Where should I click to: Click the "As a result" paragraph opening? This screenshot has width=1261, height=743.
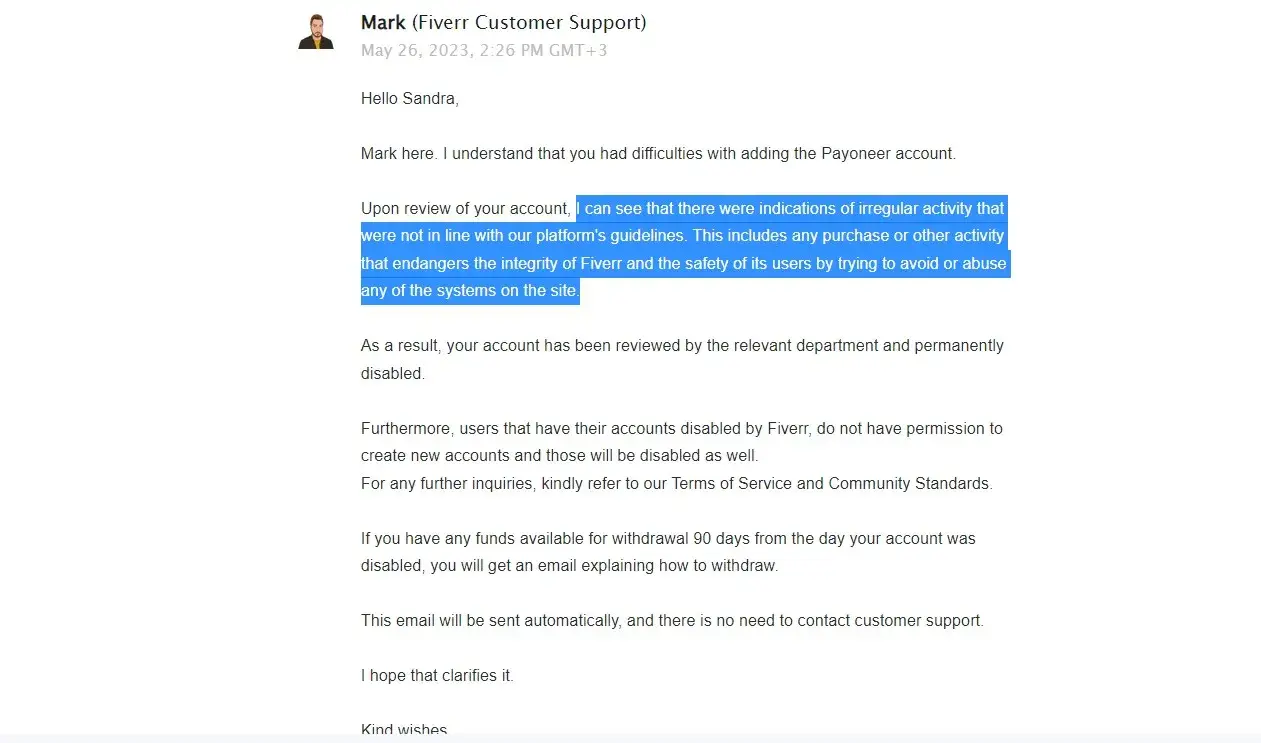tap(399, 346)
